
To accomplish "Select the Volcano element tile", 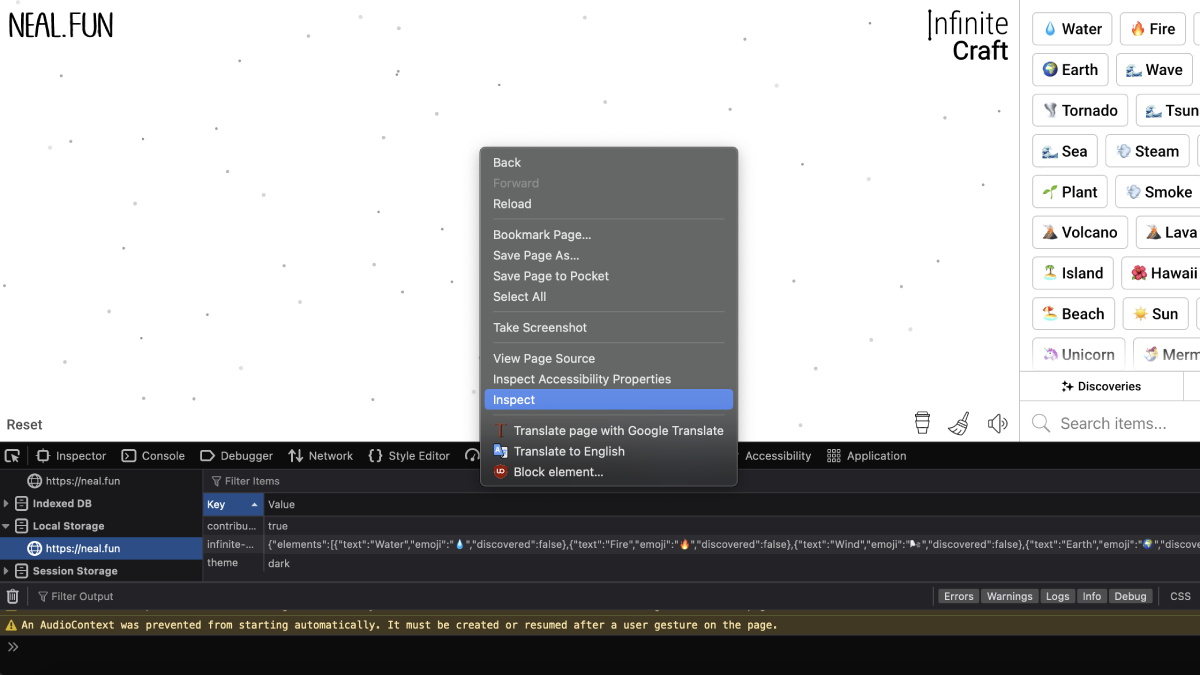I will point(1079,232).
